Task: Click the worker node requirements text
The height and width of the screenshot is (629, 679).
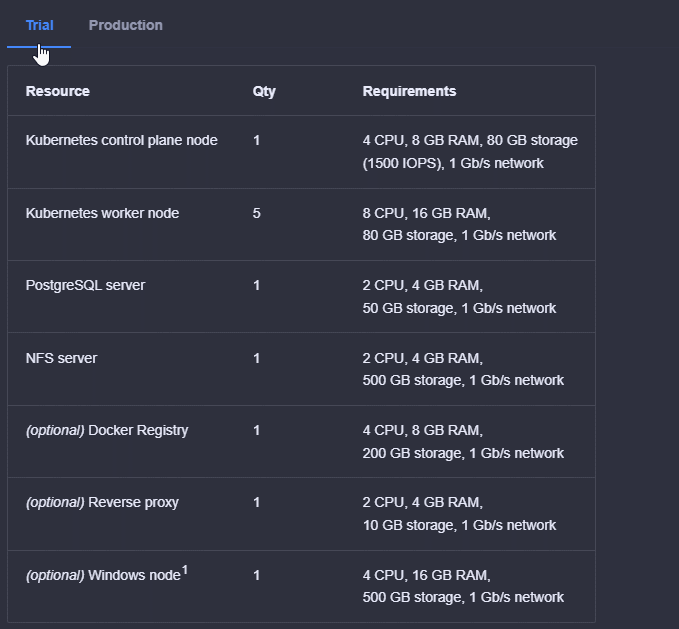Action: coord(459,224)
